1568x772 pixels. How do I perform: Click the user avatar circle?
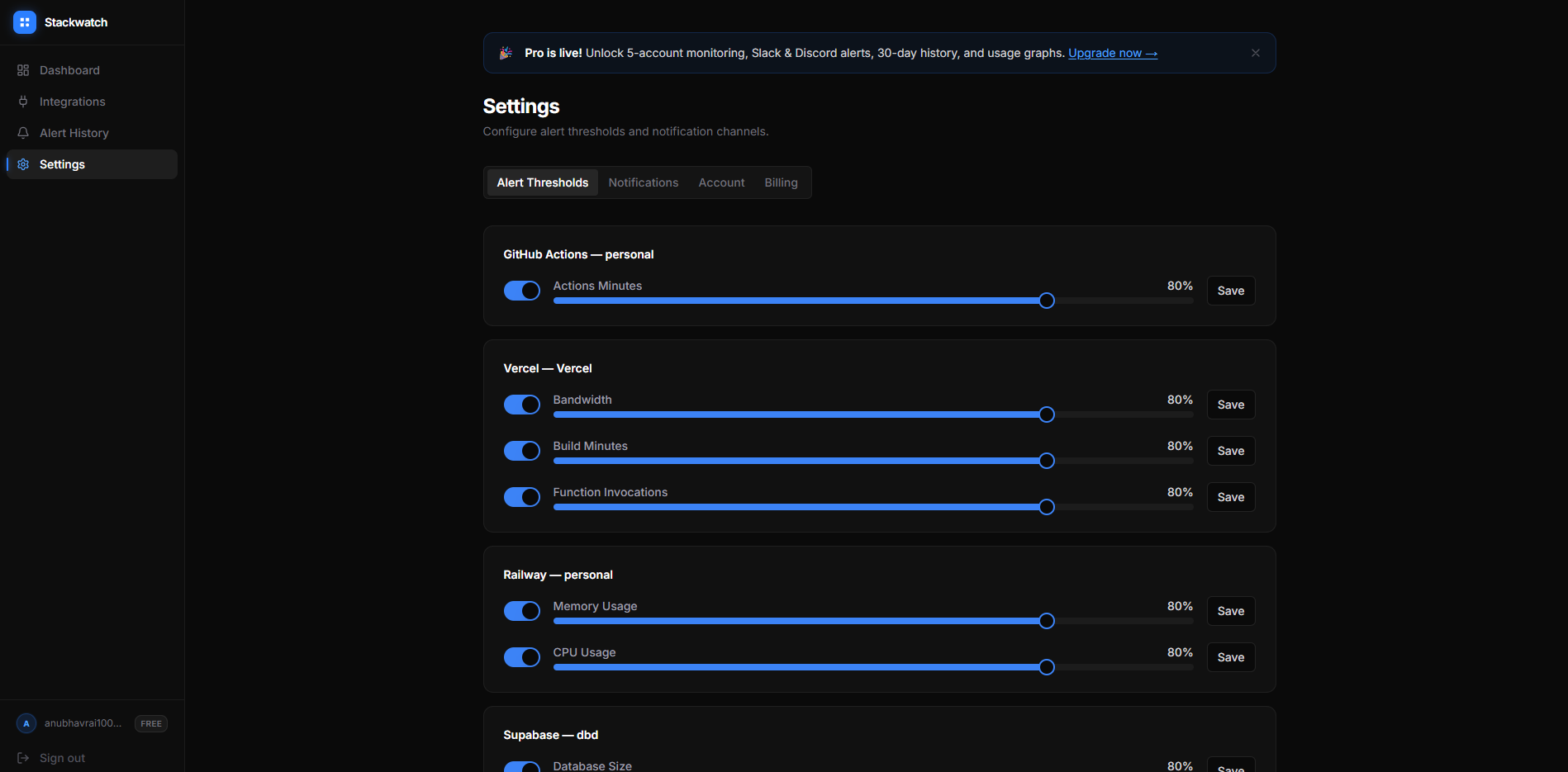tap(26, 723)
